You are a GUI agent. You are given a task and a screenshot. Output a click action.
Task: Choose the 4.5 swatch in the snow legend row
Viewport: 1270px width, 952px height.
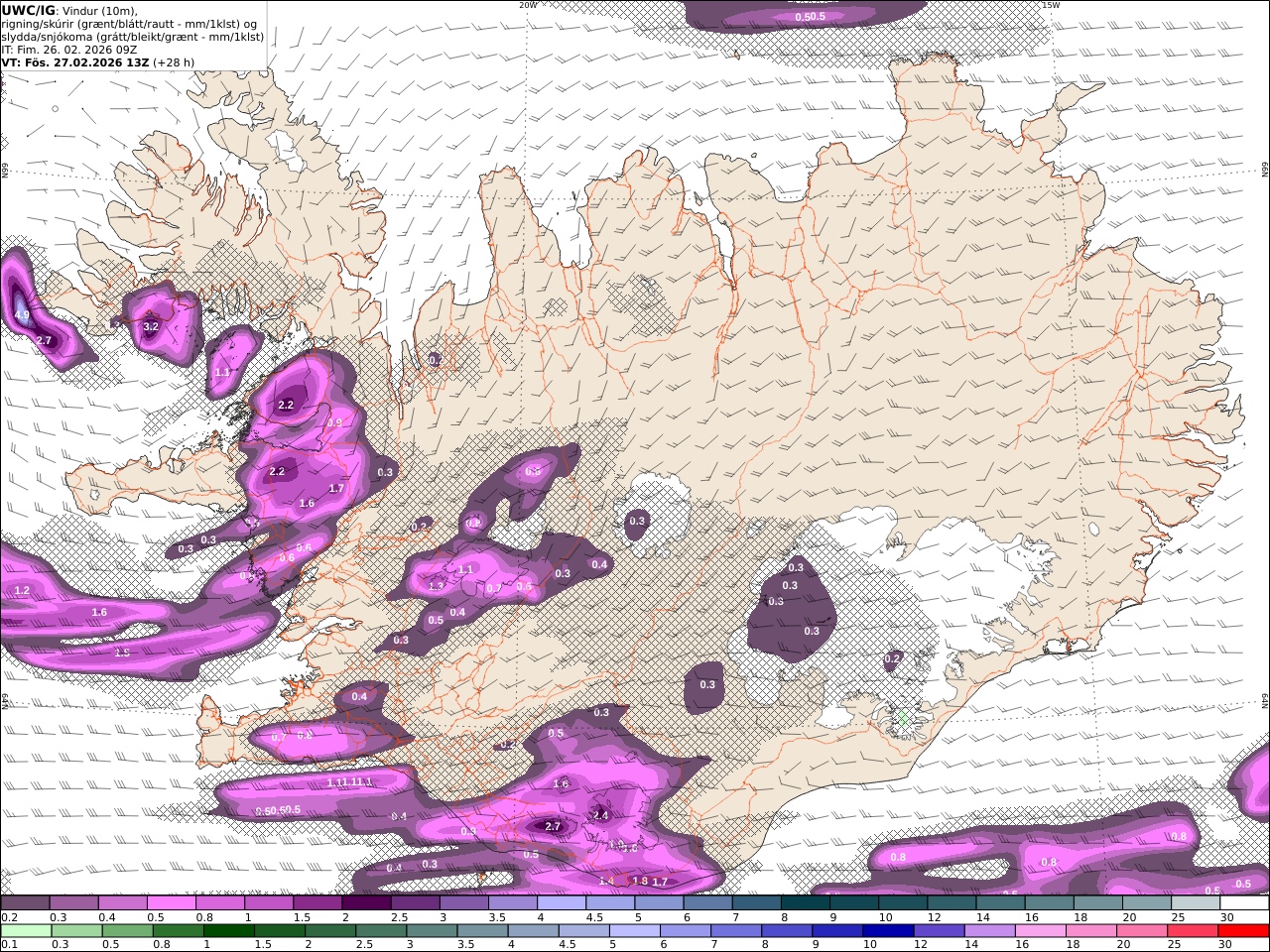pos(608,902)
